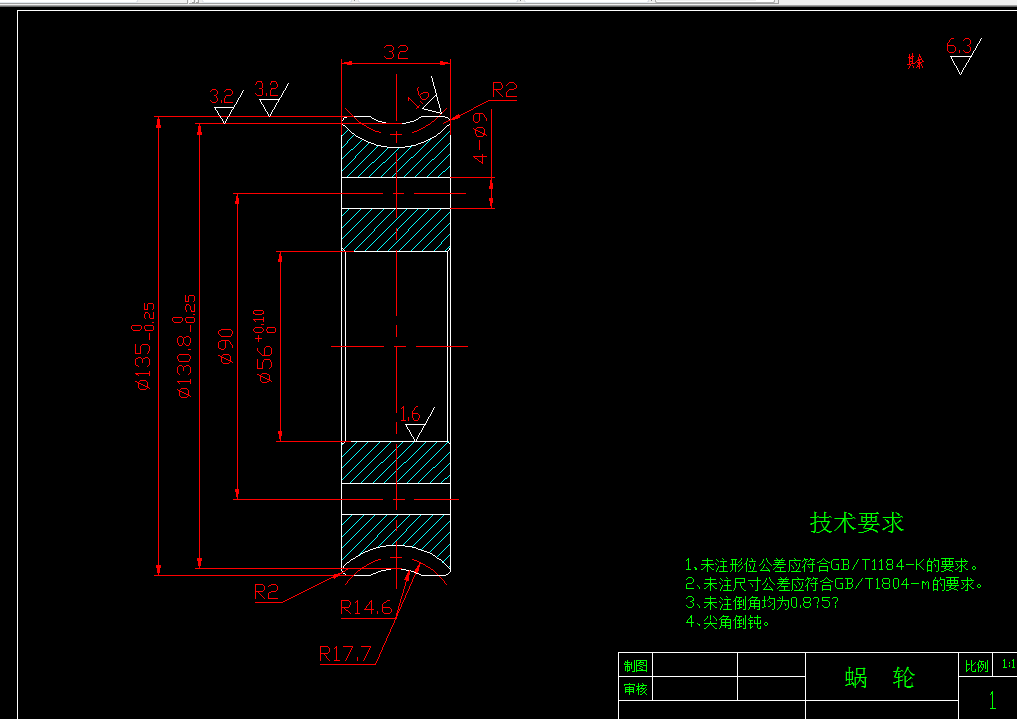Screen dimensions: 1017x719
Task: Select the 6.3 surface roughness symbol
Action: [963, 56]
